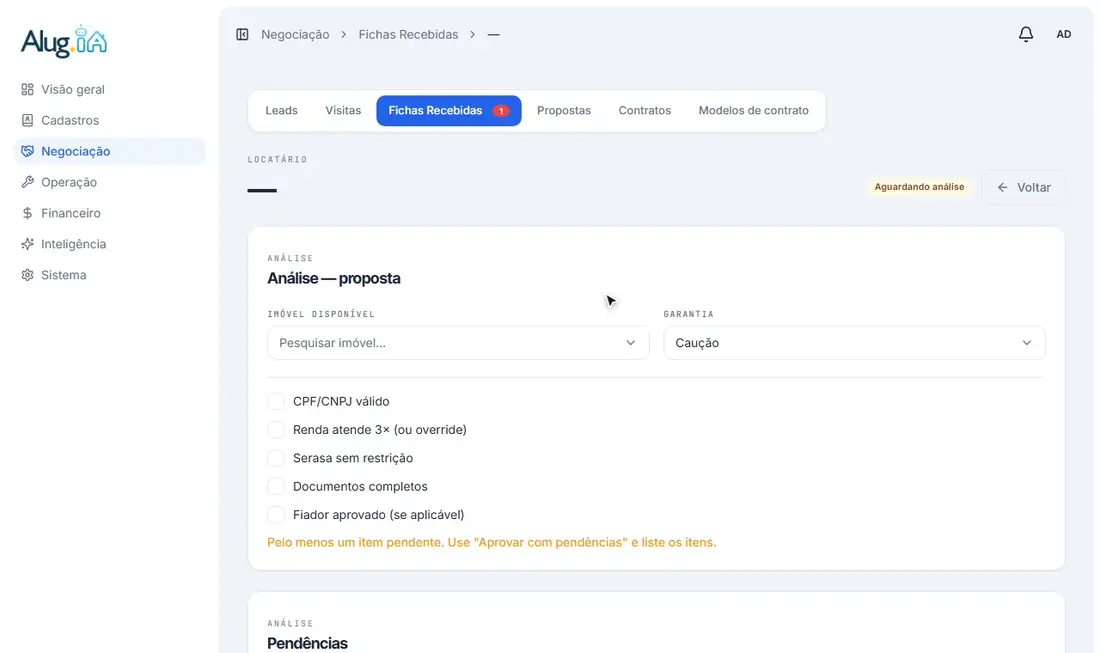Click the Voltar button
1100x653 pixels.
pos(1024,187)
